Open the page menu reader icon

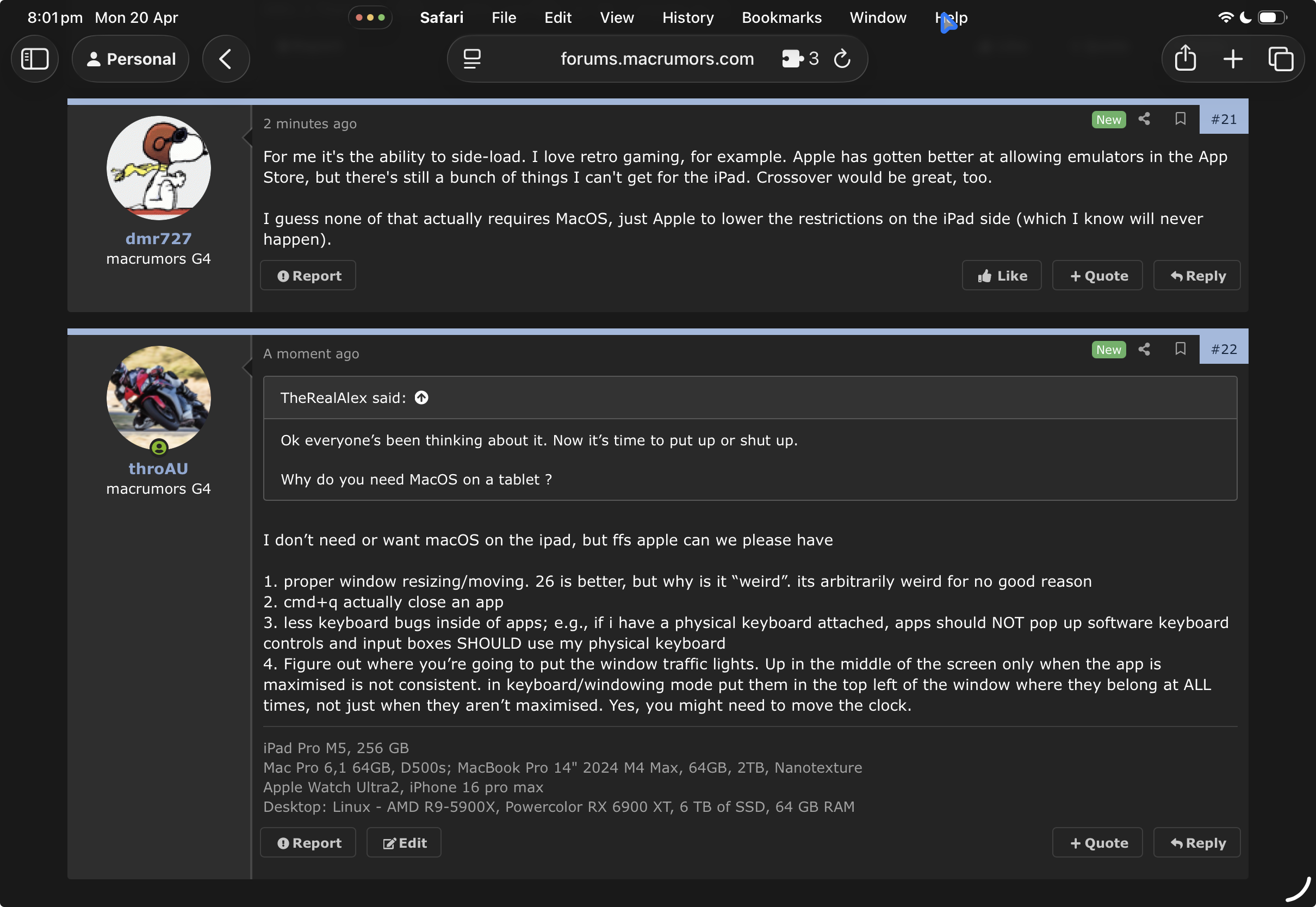(x=472, y=59)
